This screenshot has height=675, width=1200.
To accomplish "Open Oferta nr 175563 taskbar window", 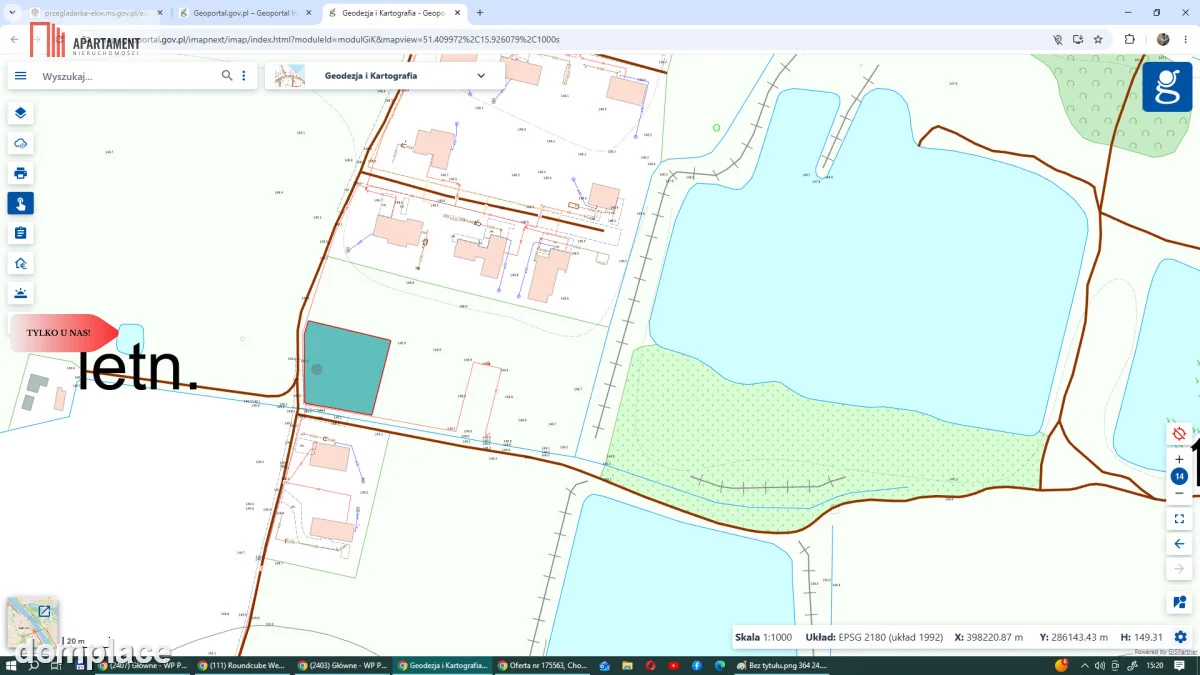I will 542,665.
